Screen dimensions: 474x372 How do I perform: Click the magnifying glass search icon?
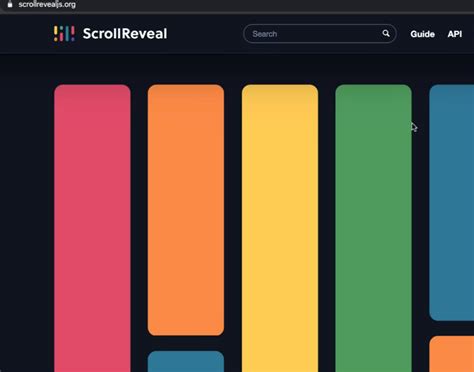pos(386,33)
